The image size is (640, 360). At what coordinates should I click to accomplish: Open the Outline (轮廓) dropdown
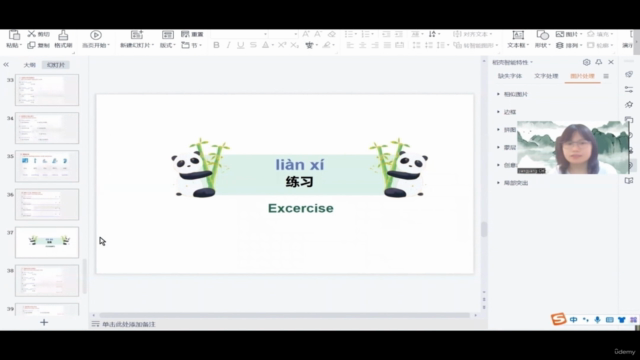tap(600, 45)
